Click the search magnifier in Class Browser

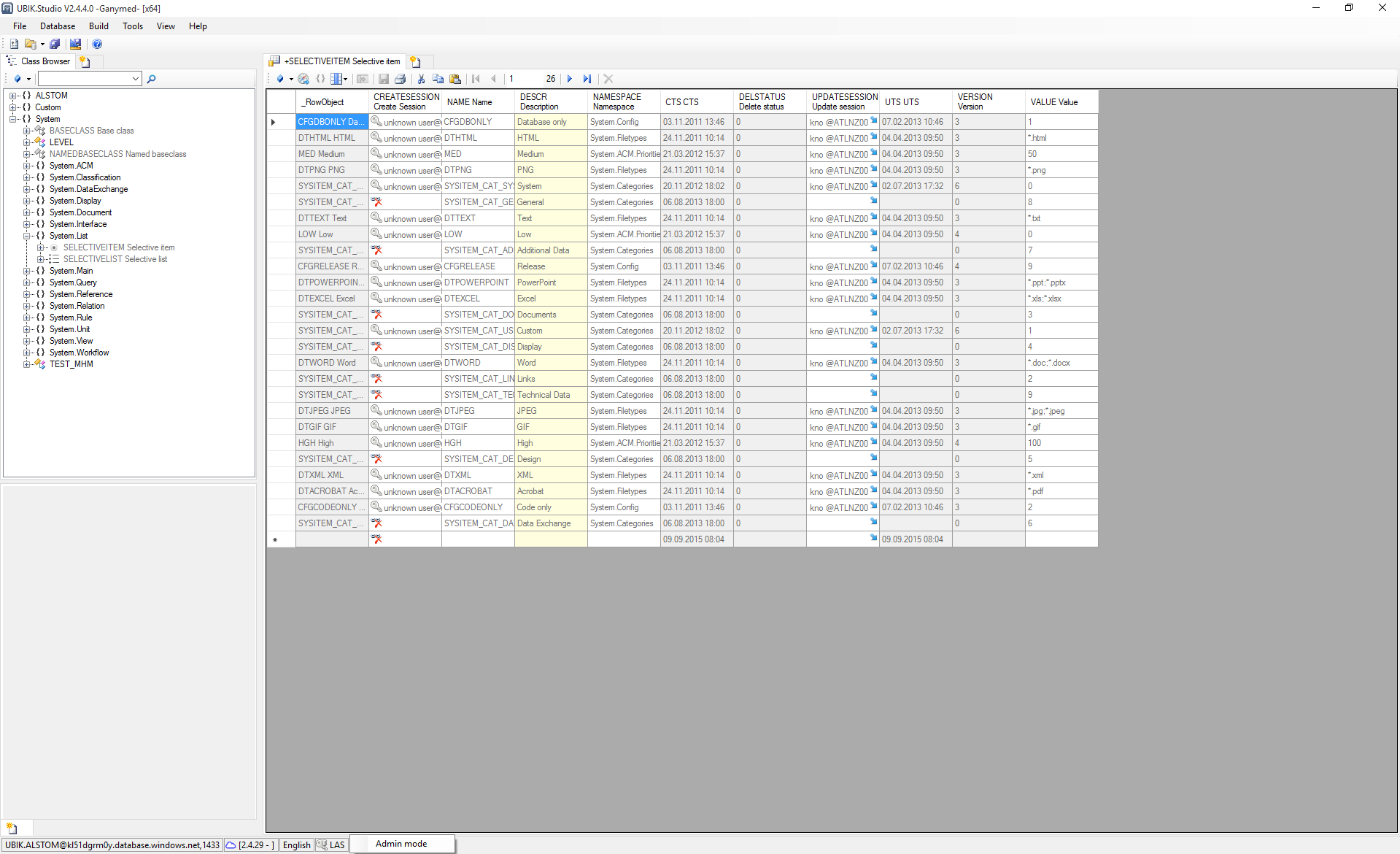[151, 79]
